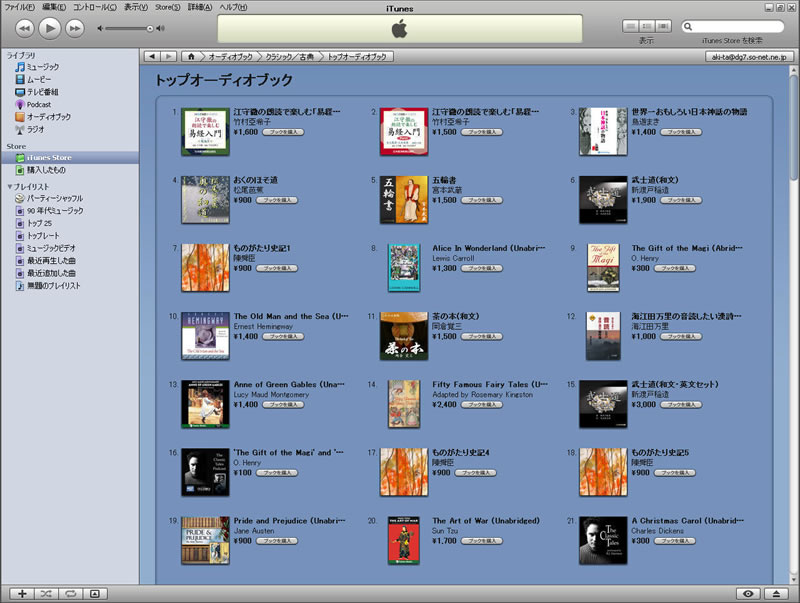Open the 編集(E) menu
The width and height of the screenshot is (800, 603).
[x=54, y=7]
